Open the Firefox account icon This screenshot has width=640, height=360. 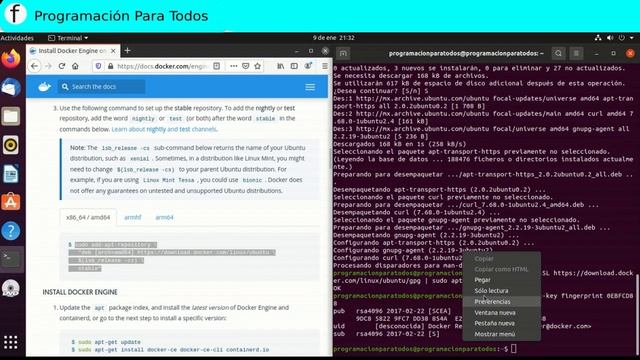pos(309,66)
